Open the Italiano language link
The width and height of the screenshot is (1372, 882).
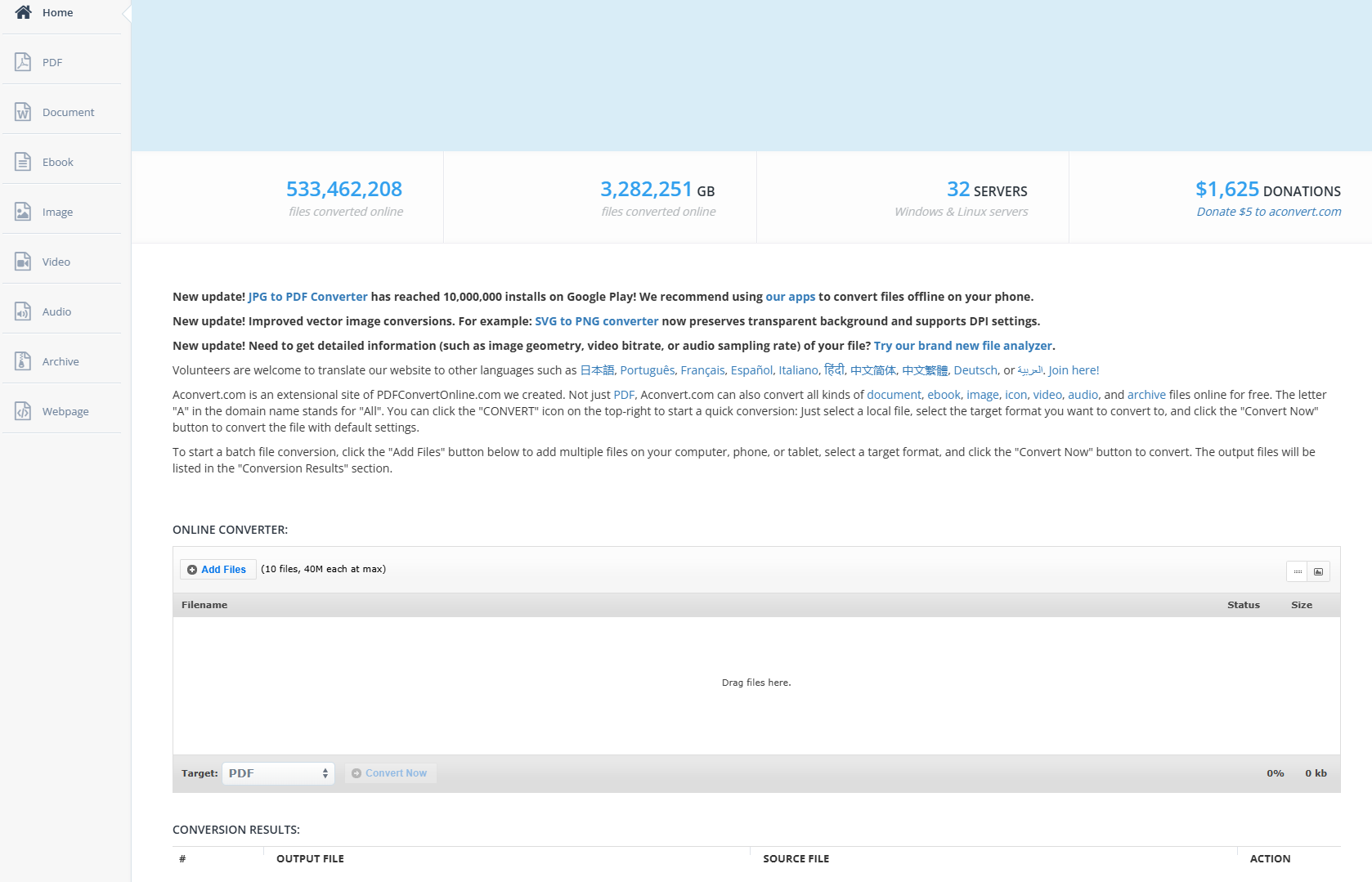(x=798, y=370)
